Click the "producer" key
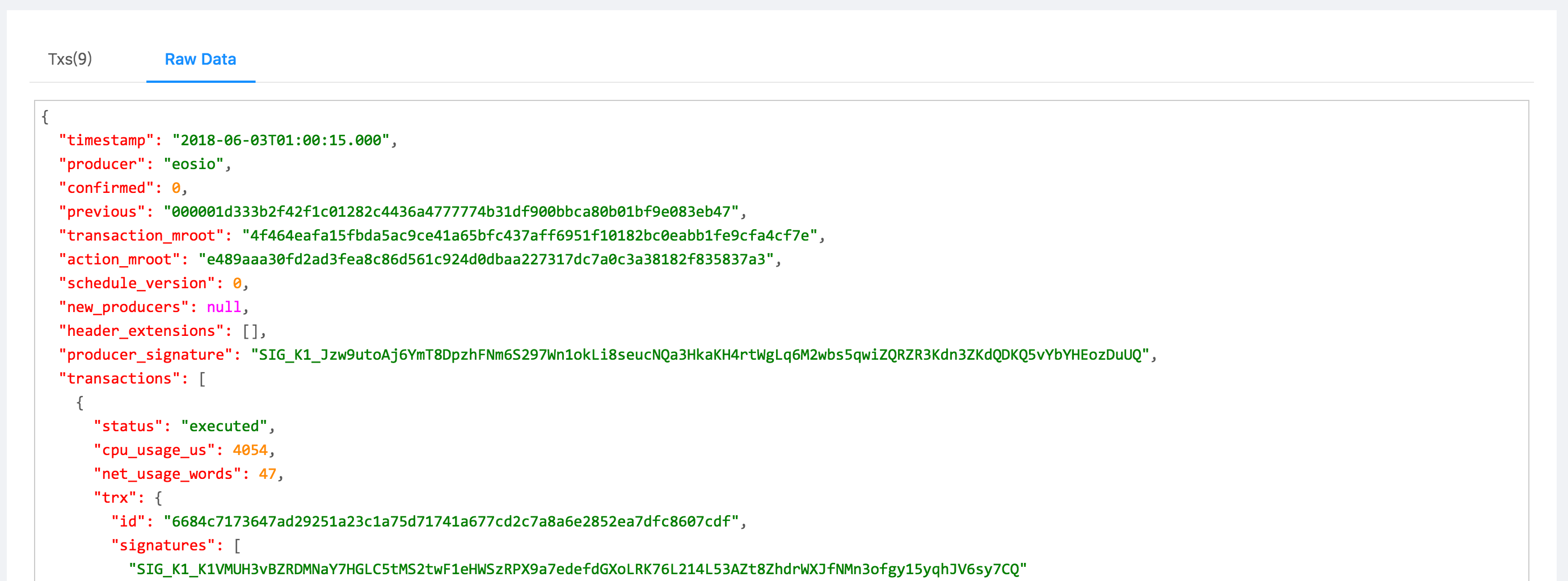Screen dimensions: 1568x581 pyautogui.click(x=102, y=164)
